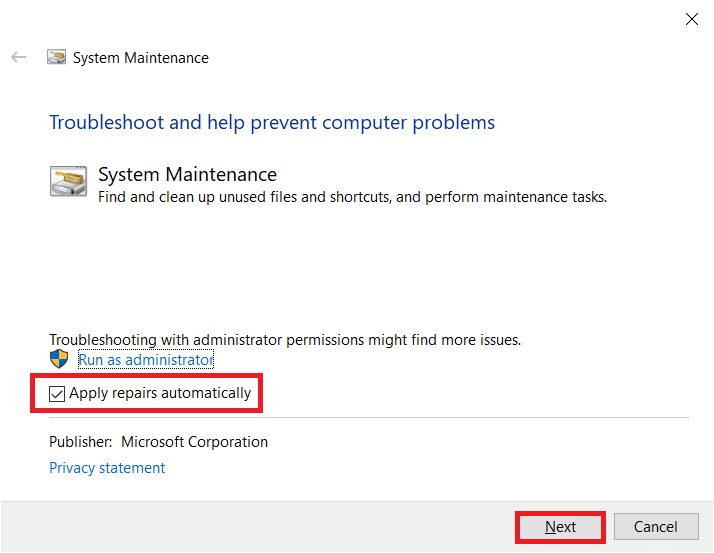Uncheck the Apply repairs automatically checkbox
The width and height of the screenshot is (714, 553).
coord(57,394)
